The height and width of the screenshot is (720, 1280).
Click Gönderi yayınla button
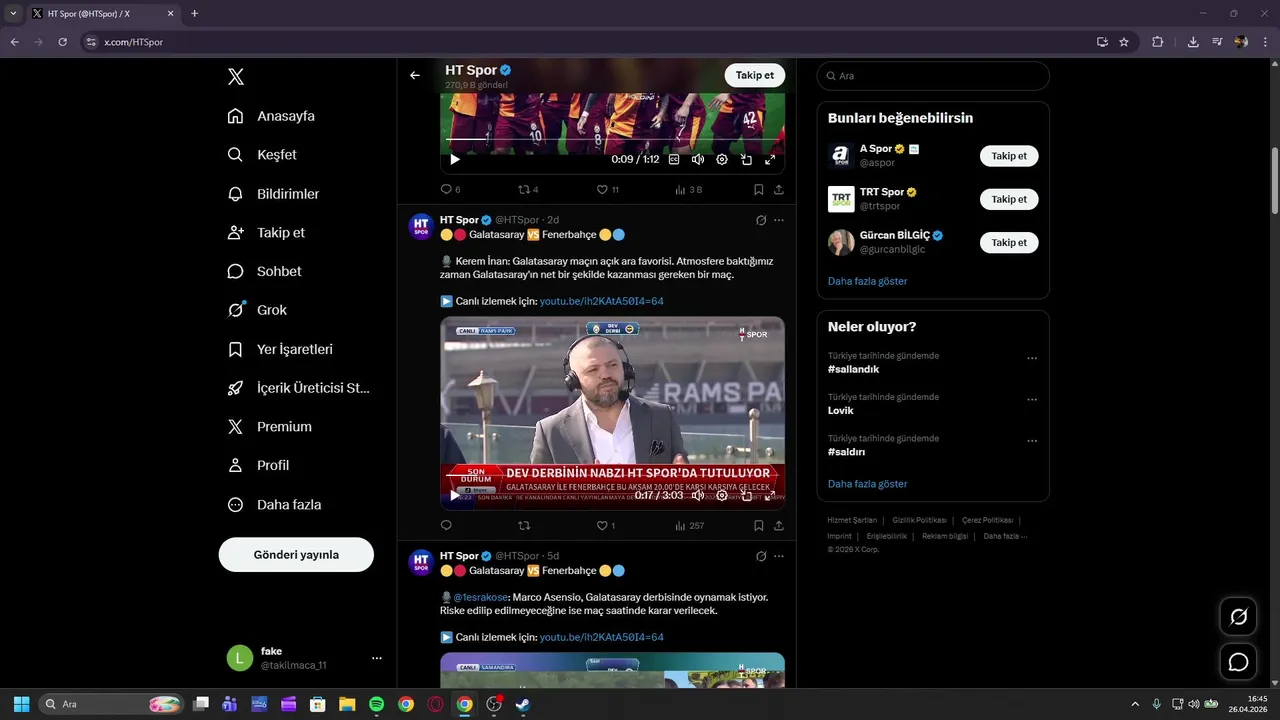tap(296, 554)
